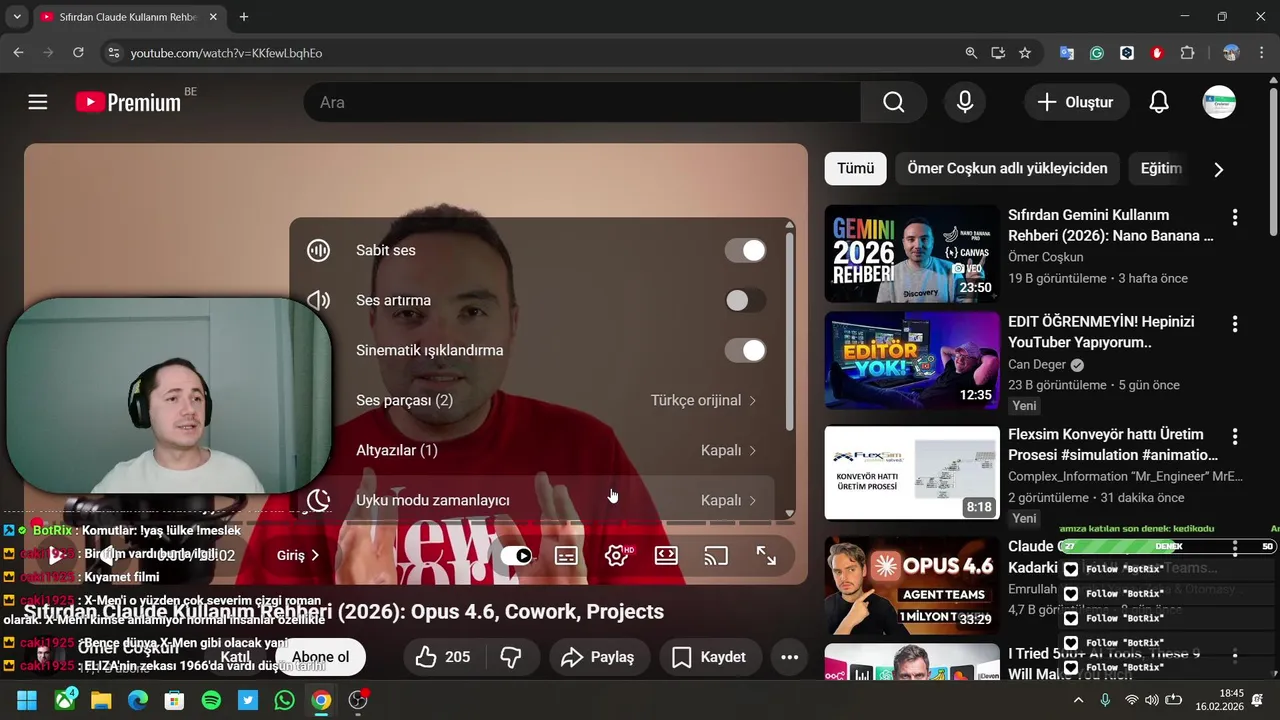
Task: Select Ömer Coşkun adlı yükleyiciden chip
Action: pos(1007,169)
